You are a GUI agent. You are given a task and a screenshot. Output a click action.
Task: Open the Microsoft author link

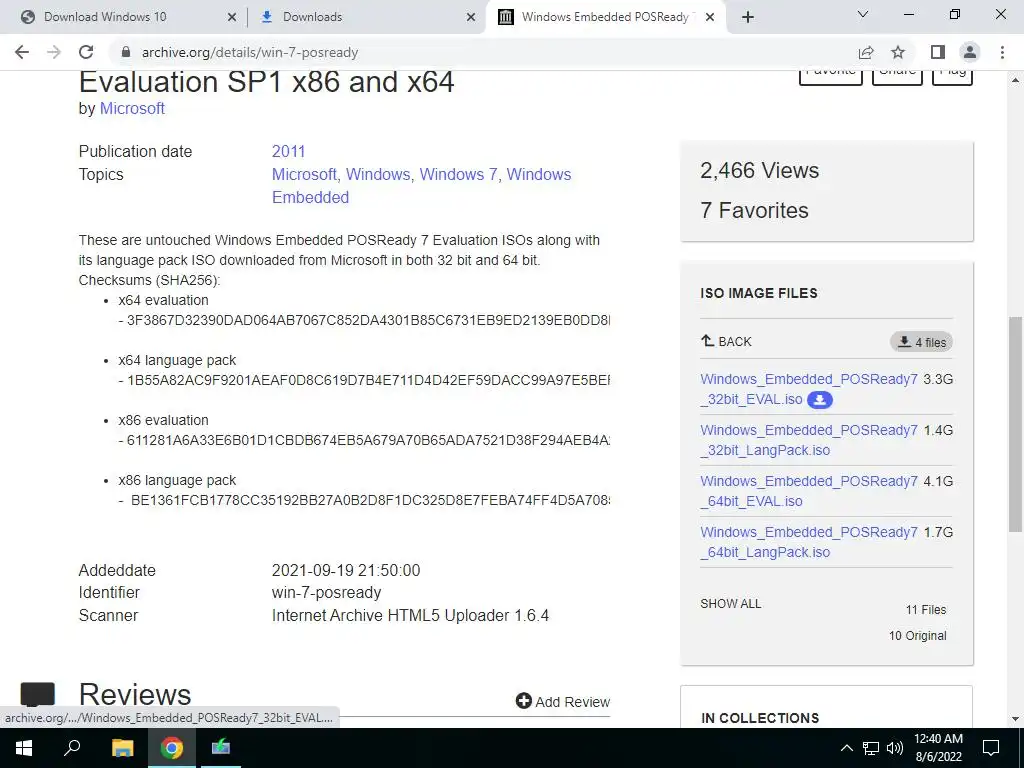[x=132, y=108]
